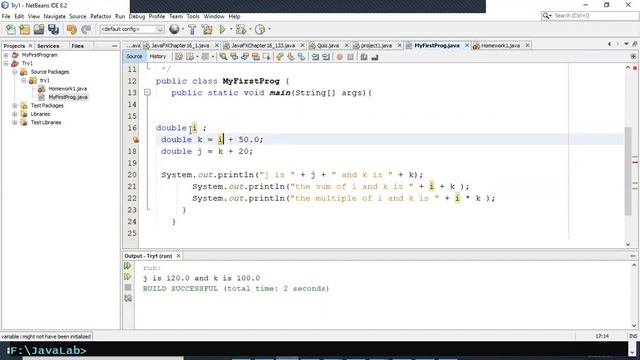Click the New Project toolbar icon

(x=25, y=29)
